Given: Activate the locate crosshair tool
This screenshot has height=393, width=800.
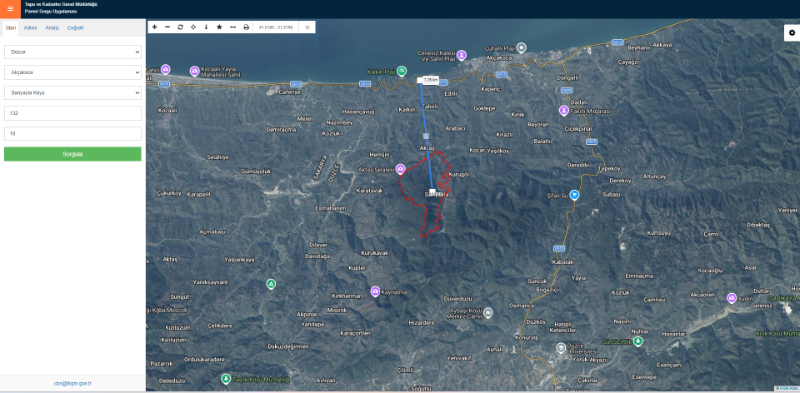Looking at the screenshot, I should point(193,27).
